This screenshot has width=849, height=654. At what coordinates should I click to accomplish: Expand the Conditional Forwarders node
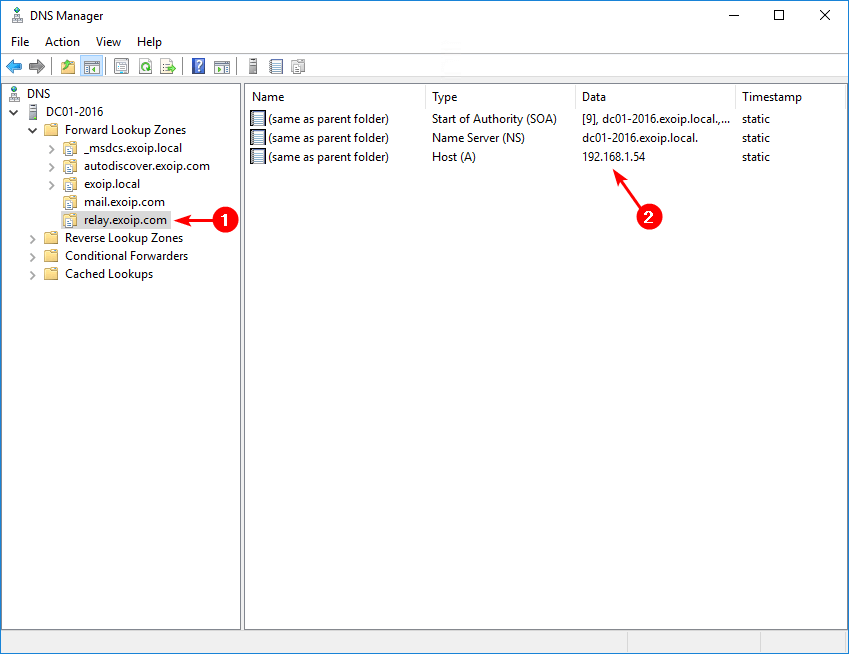[x=32, y=256]
